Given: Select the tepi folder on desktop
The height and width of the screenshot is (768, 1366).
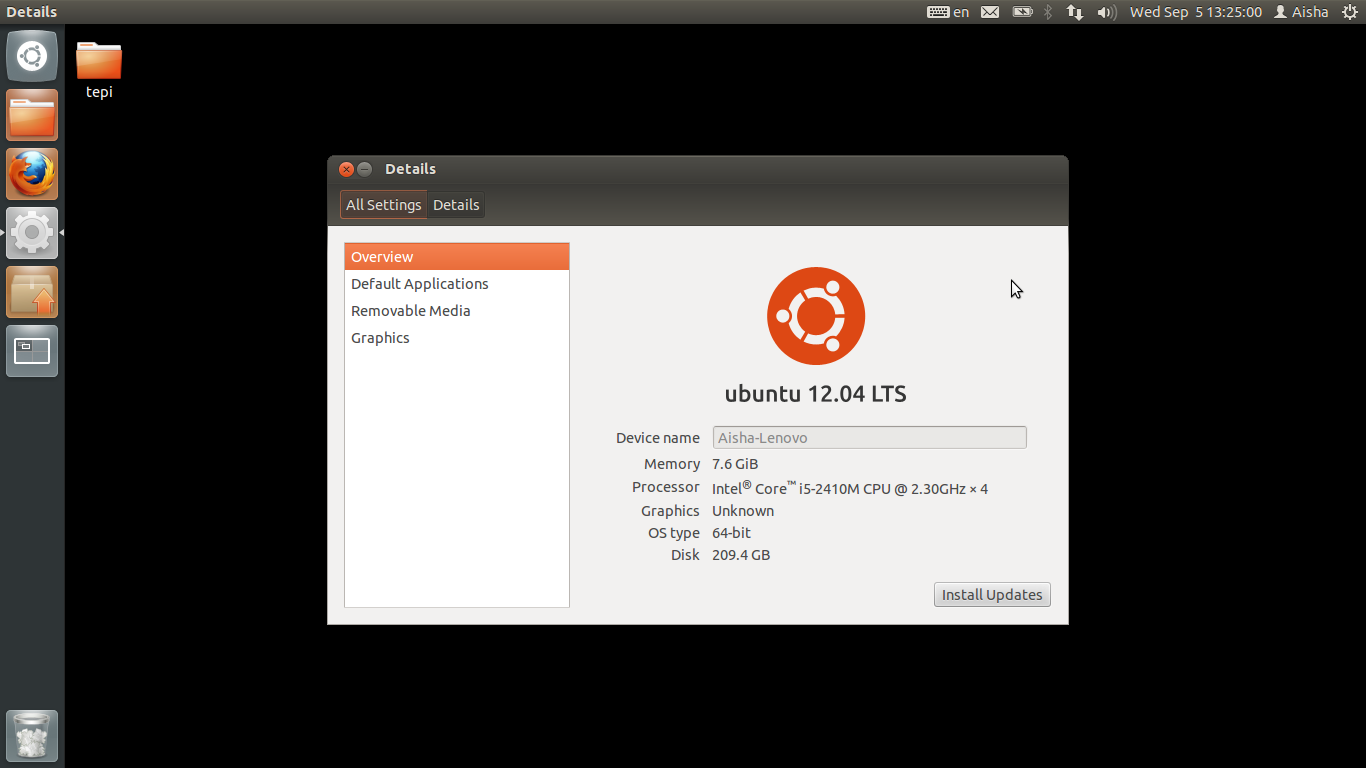Looking at the screenshot, I should coord(99,70).
